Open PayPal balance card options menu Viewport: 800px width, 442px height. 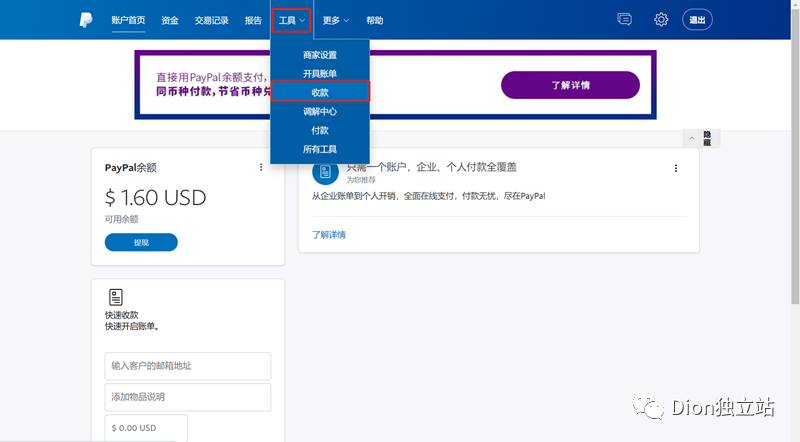[261, 167]
